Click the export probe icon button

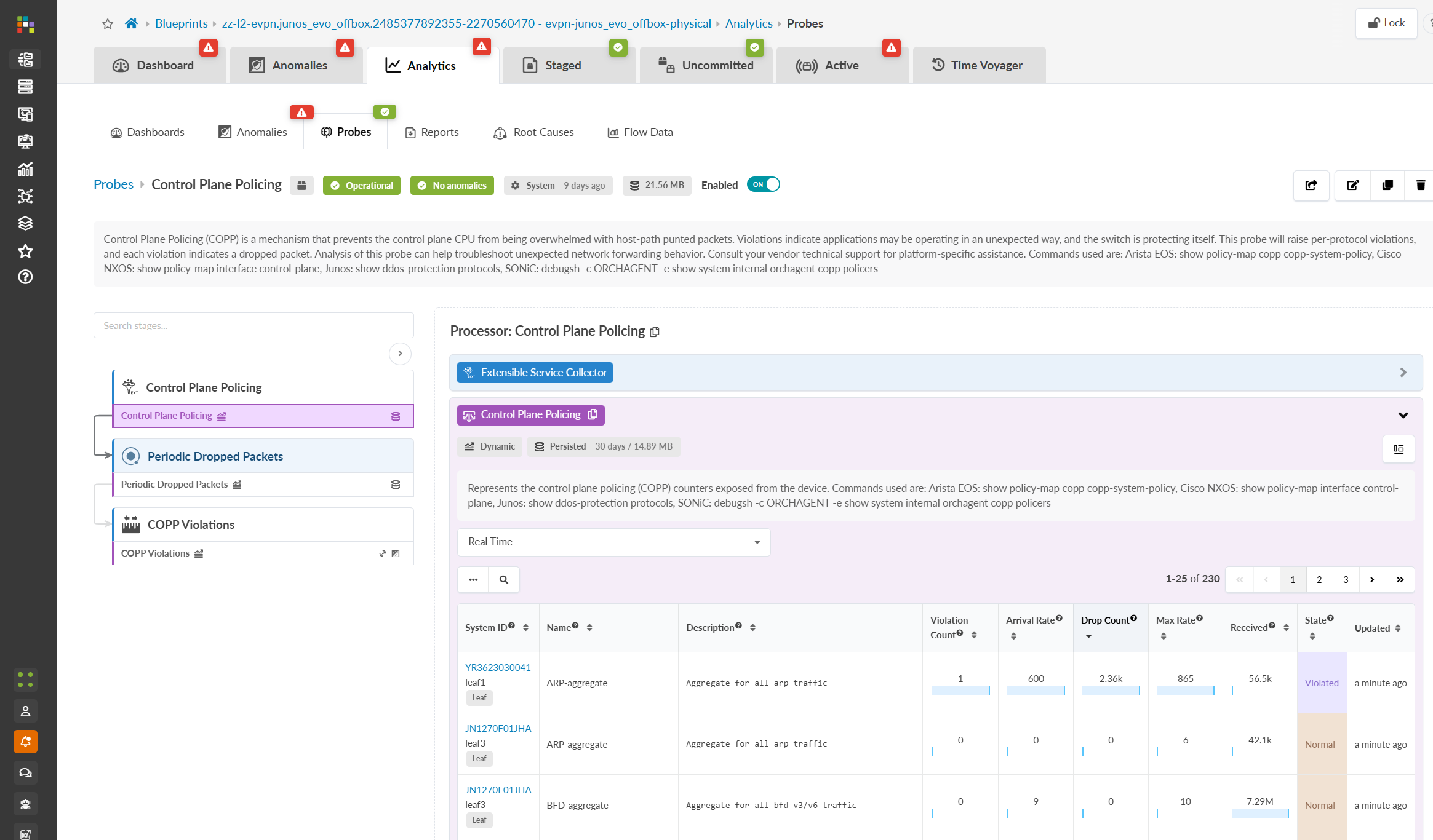pyautogui.click(x=1311, y=185)
